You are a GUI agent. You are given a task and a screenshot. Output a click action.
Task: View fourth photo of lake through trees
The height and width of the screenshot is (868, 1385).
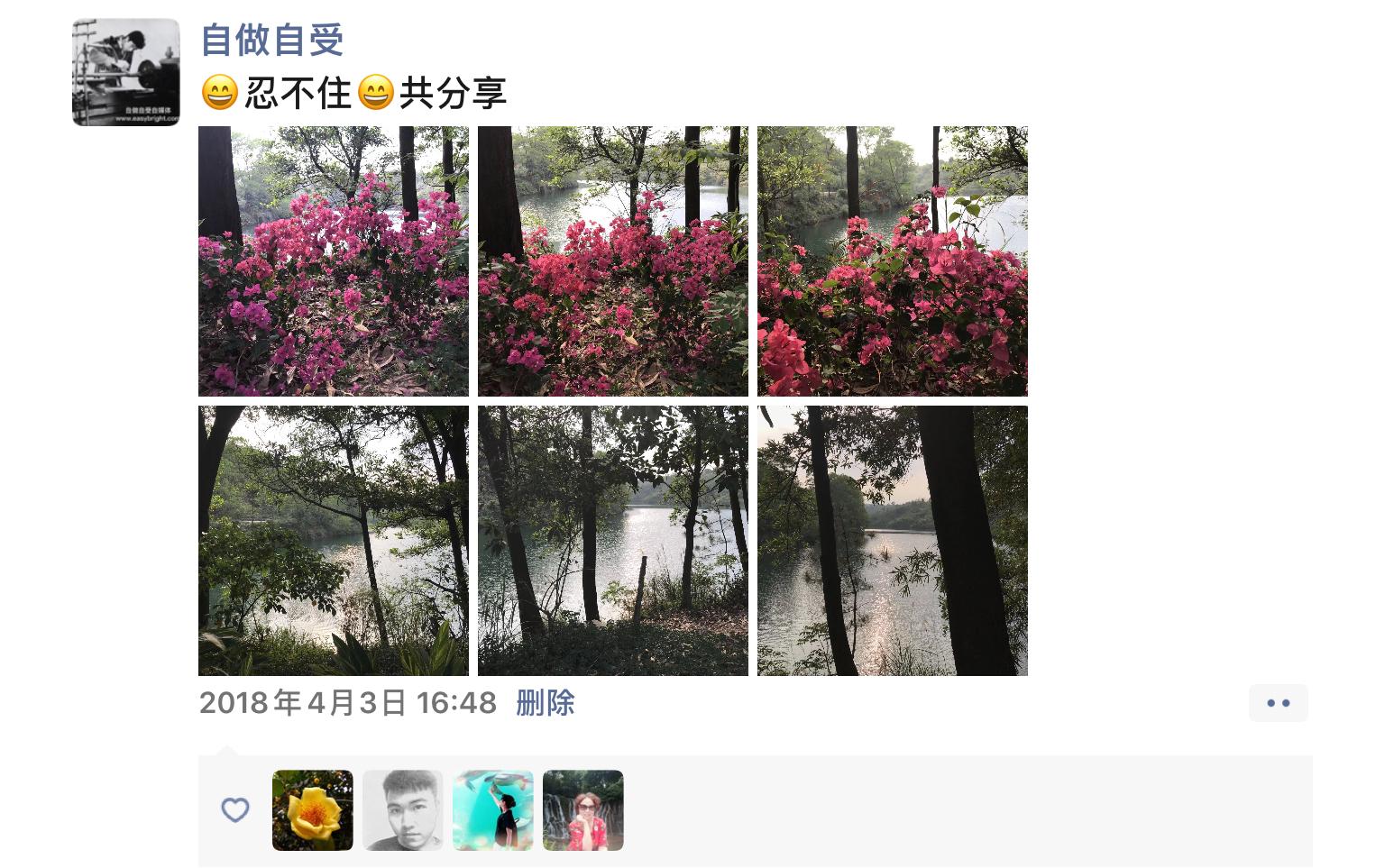coord(334,541)
